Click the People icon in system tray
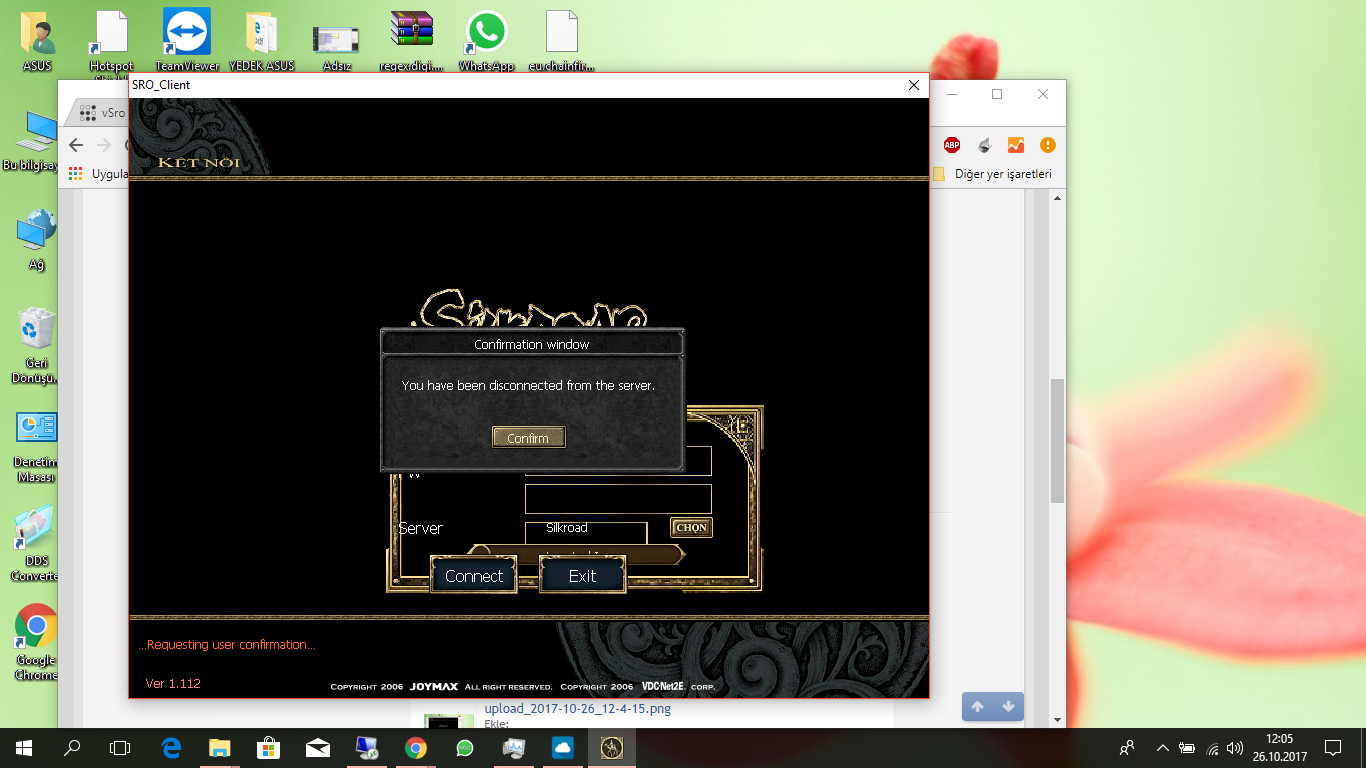Screen dimensions: 1366x768 coord(1127,747)
